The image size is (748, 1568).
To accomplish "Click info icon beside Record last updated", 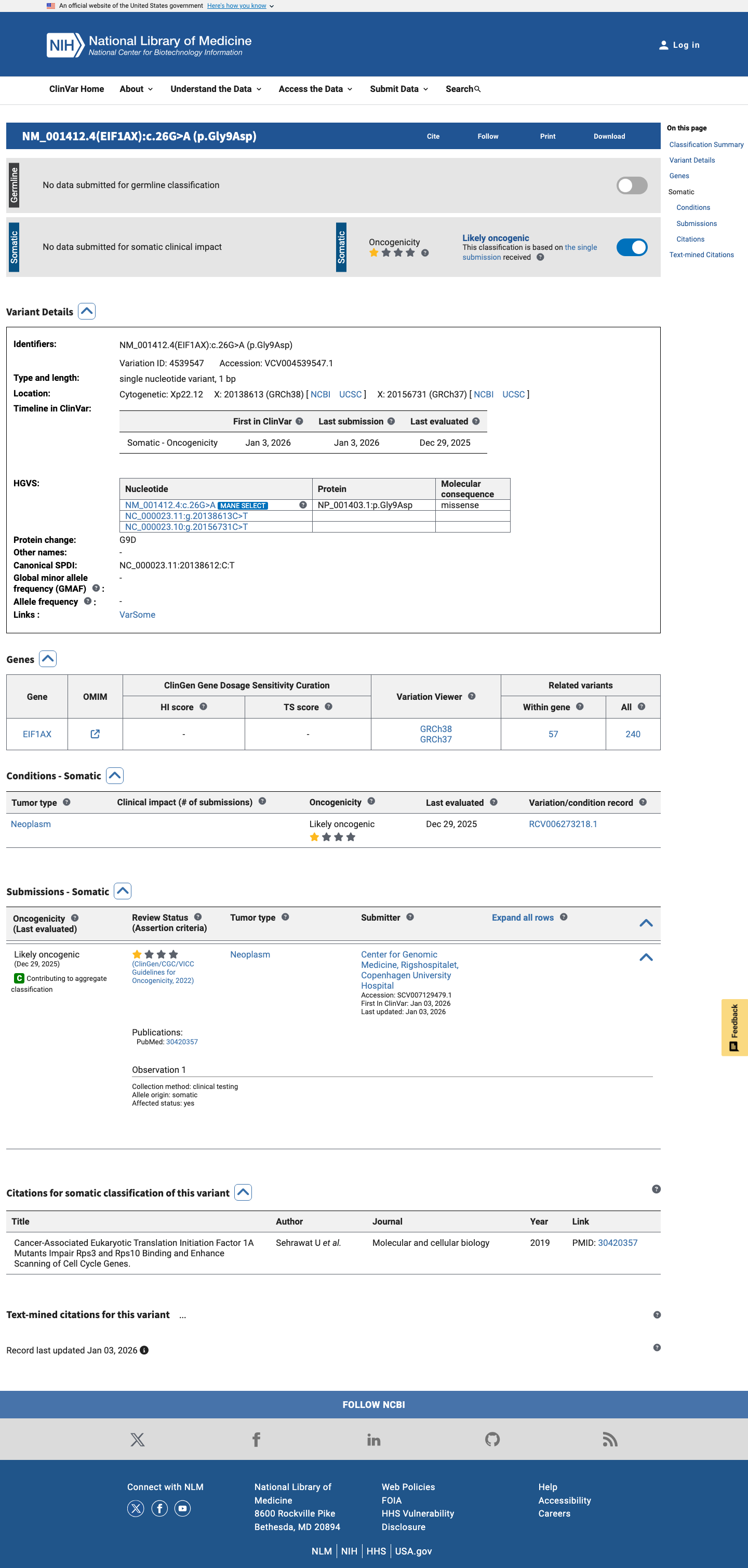I will pos(144,1350).
